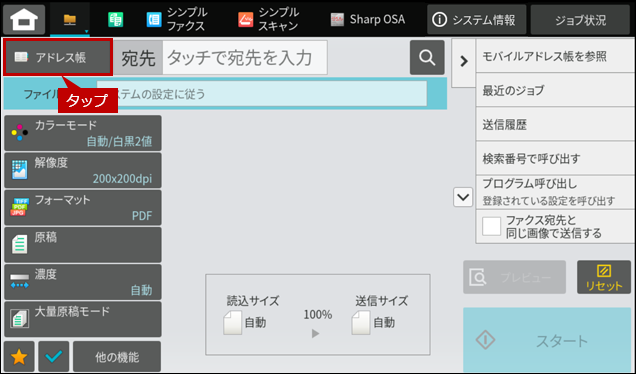The height and width of the screenshot is (374, 636).
Task: Go to the Home screen icon
Action: point(24,19)
